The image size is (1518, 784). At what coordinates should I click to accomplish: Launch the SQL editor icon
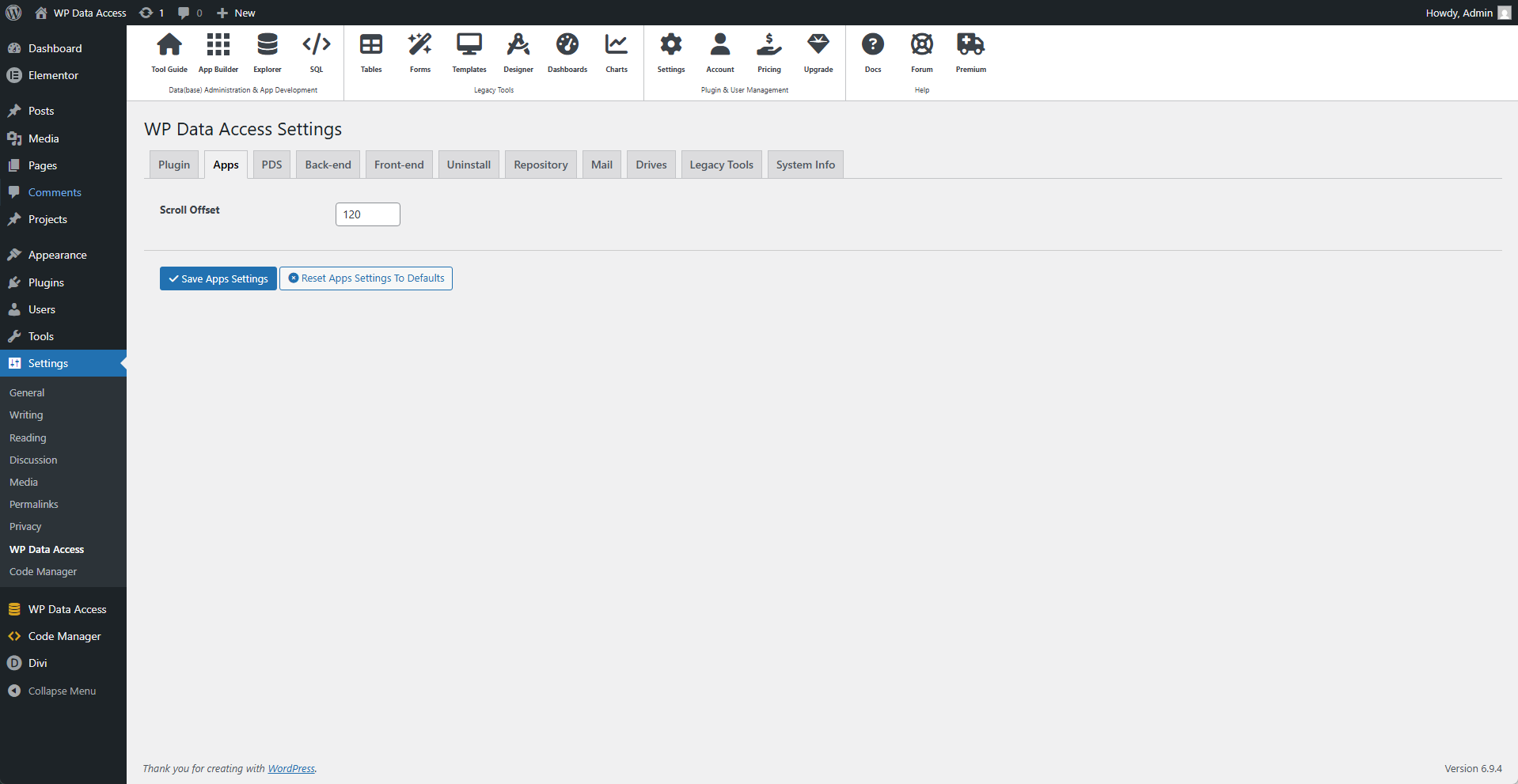point(316,51)
